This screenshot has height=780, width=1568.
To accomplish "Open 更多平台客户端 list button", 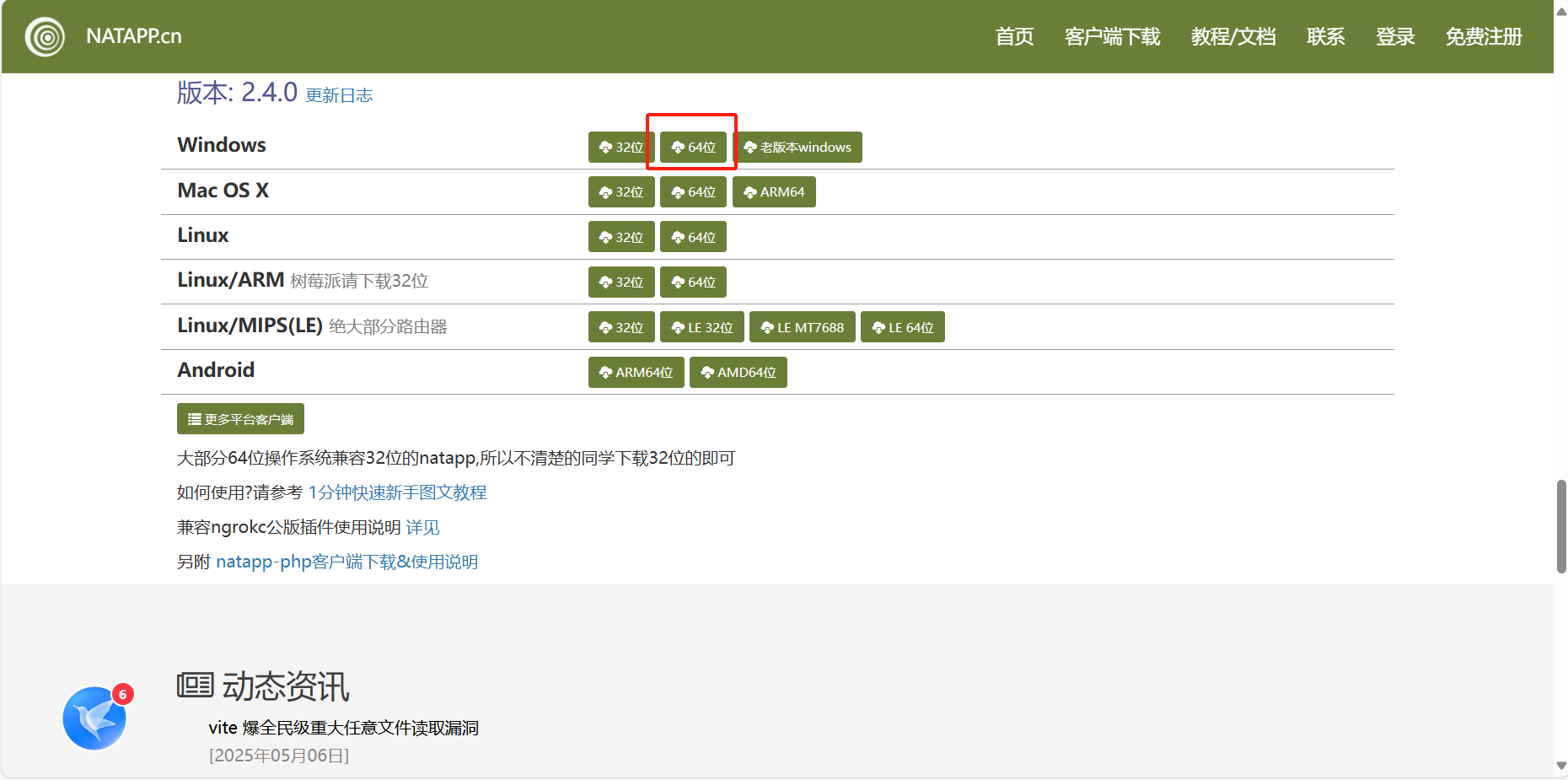I will click(240, 419).
